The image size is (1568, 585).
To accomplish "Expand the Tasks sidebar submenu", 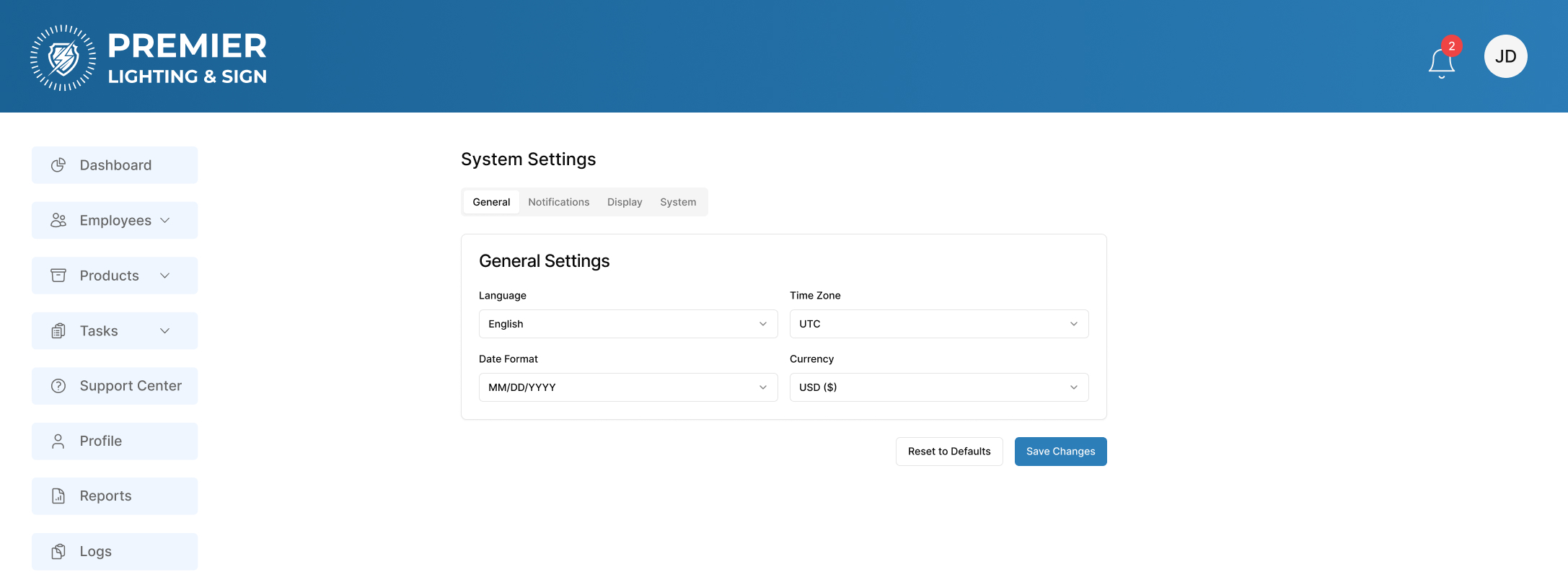I will coord(115,331).
